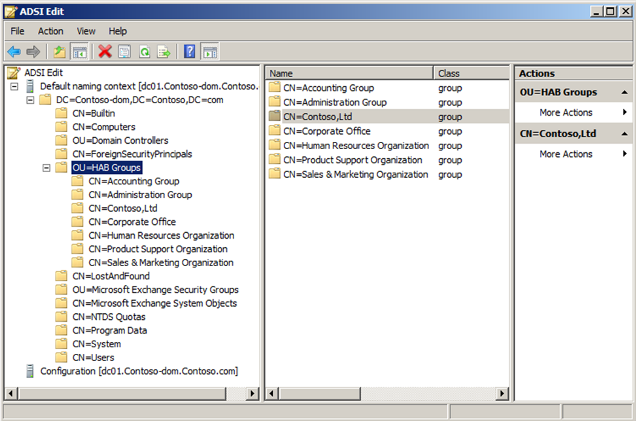Click tree pane scrollbar left arrow
Image resolution: width=636 pixels, height=421 pixels.
pos(11,393)
